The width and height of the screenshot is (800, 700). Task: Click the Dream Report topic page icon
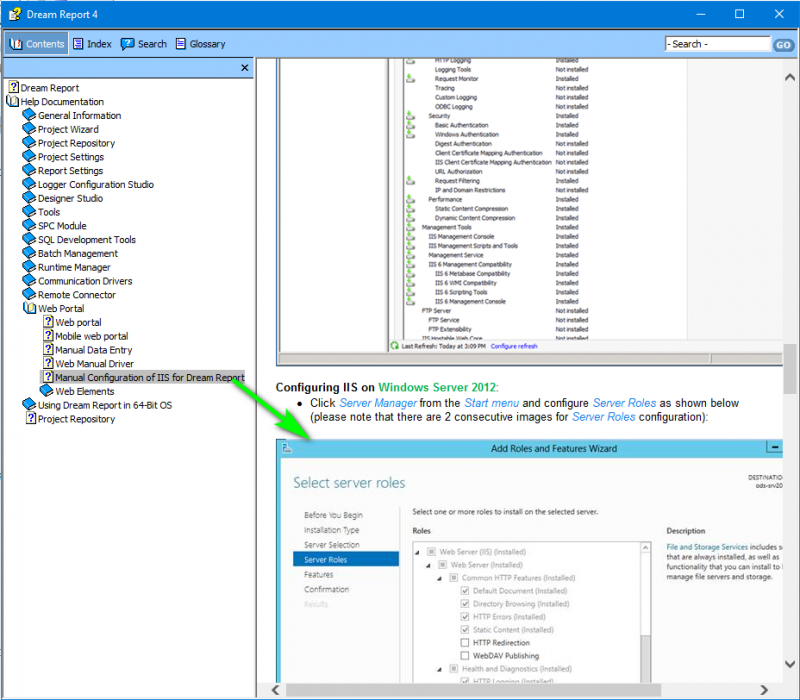pos(14,87)
